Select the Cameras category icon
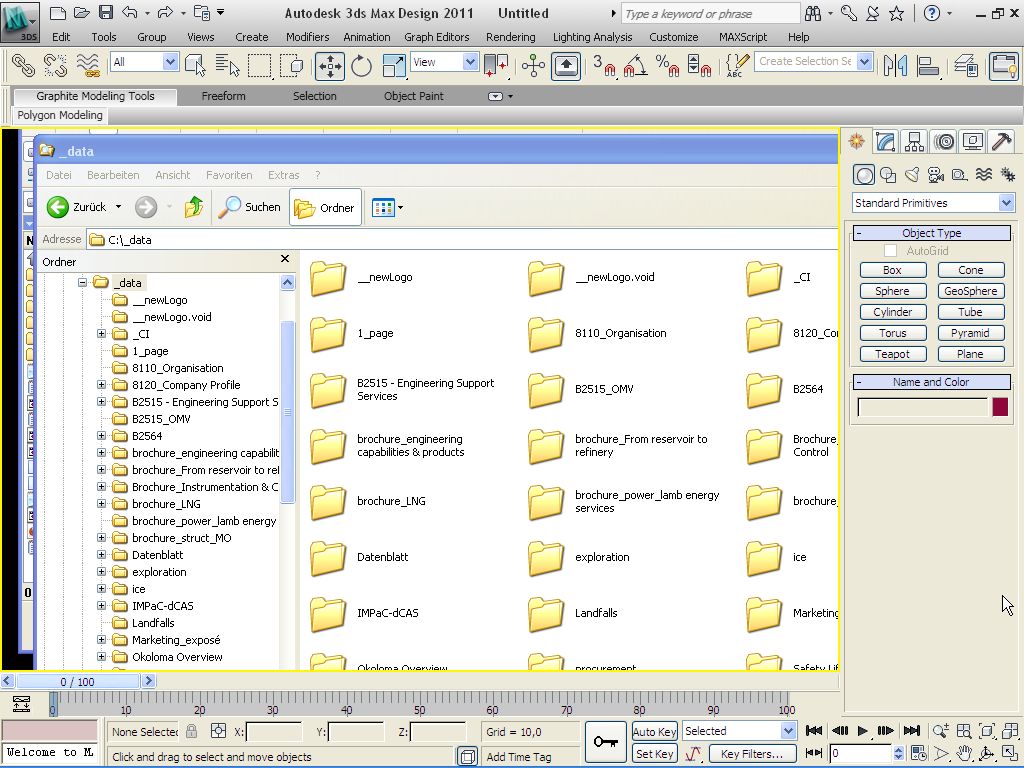Viewport: 1024px width, 768px height. [x=936, y=174]
